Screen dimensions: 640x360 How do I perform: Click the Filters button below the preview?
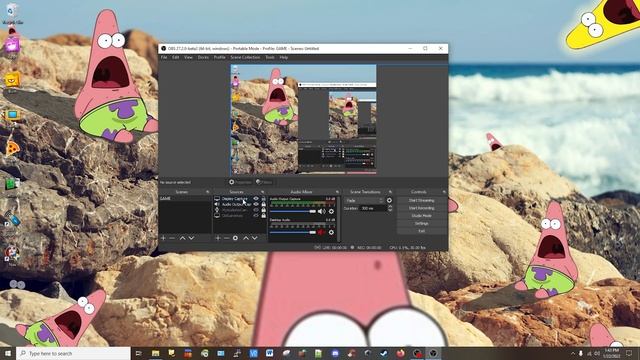264,182
